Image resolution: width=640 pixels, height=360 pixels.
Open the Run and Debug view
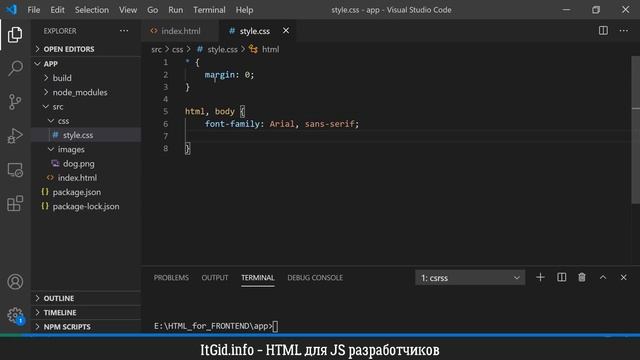coord(15,136)
